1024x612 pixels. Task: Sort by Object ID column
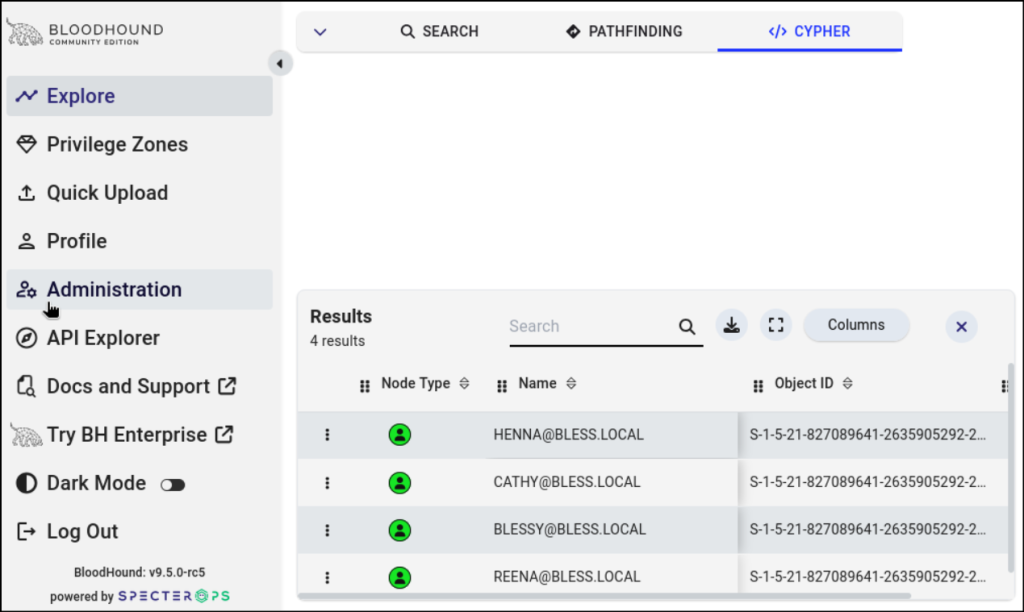click(848, 383)
